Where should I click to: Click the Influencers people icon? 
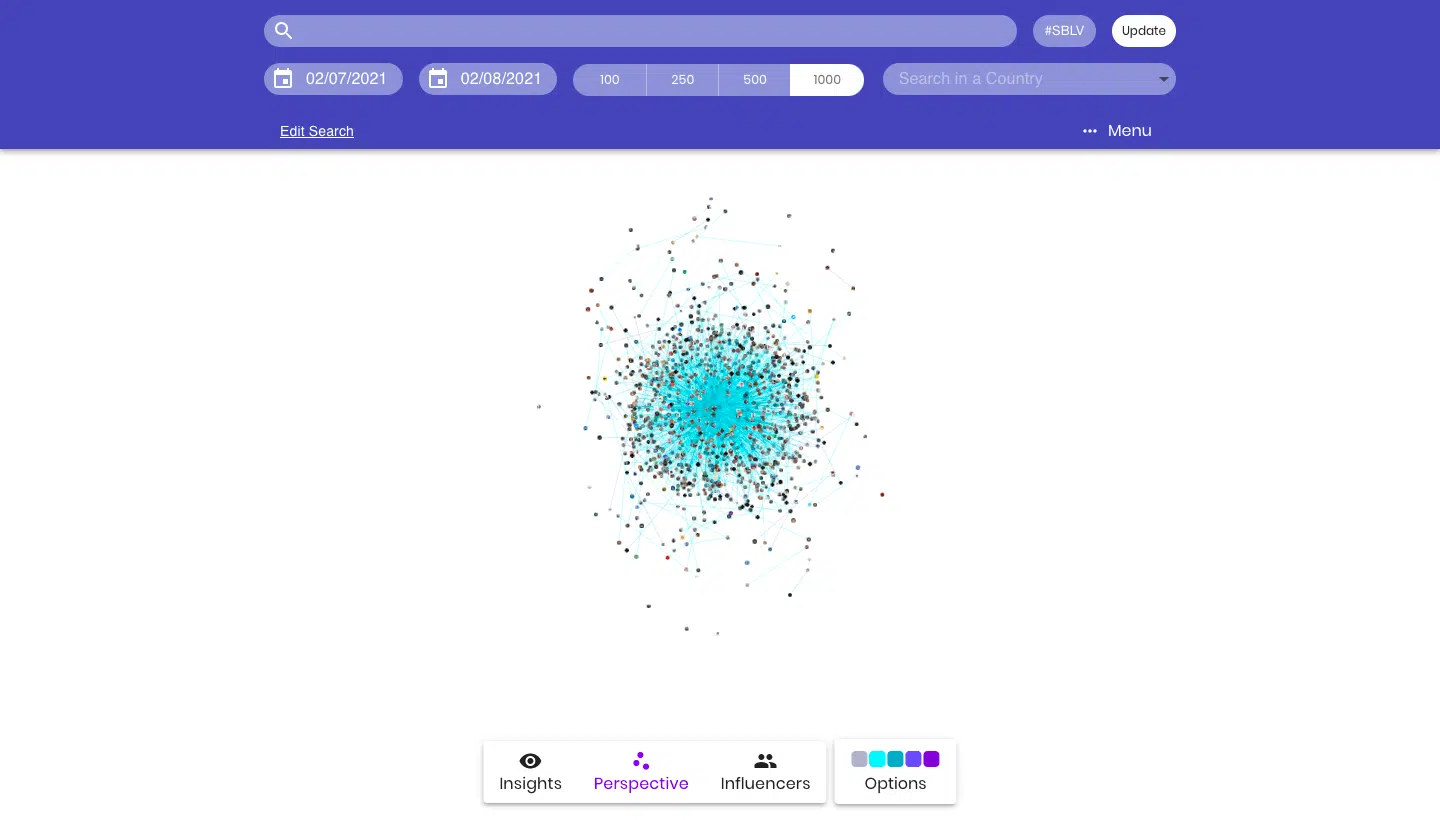click(x=765, y=761)
